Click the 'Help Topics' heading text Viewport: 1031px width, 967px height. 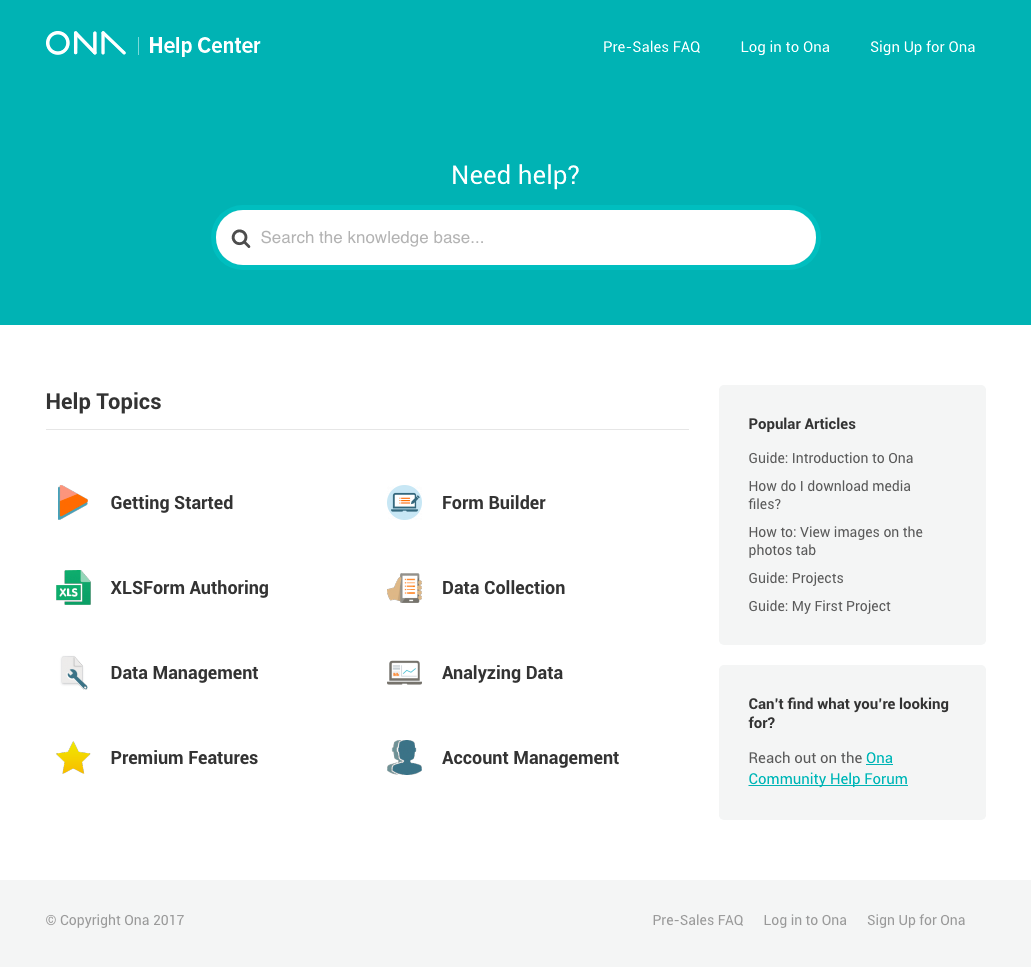point(103,402)
